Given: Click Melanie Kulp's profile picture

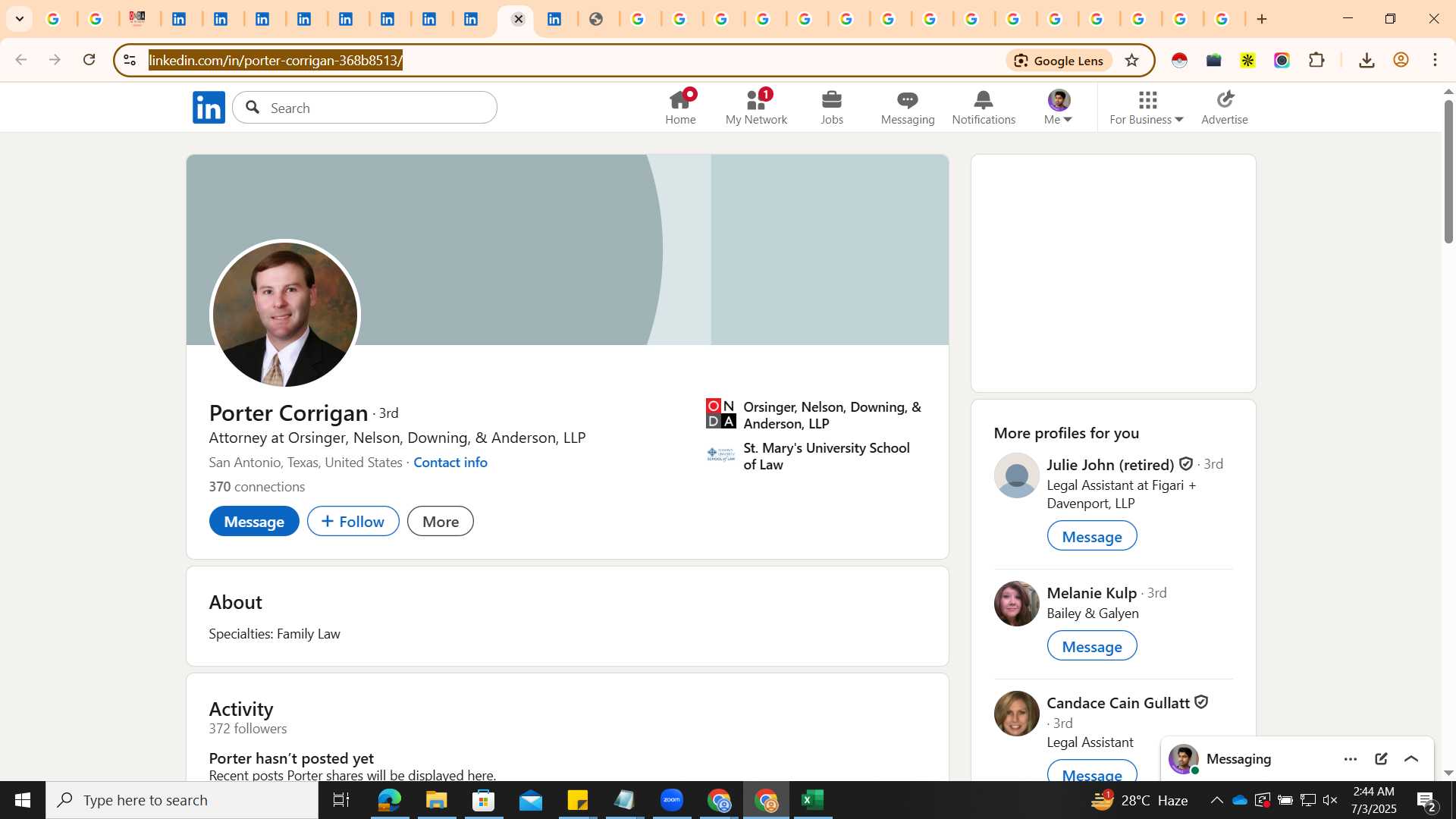Looking at the screenshot, I should 1017,604.
